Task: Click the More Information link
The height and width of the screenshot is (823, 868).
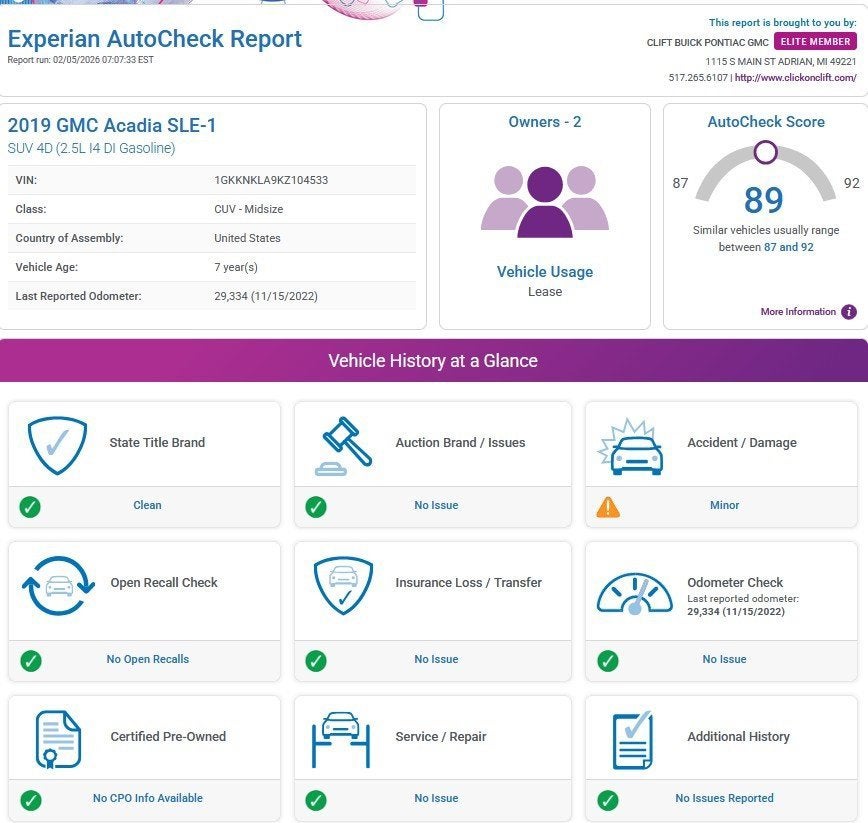Action: pos(797,312)
